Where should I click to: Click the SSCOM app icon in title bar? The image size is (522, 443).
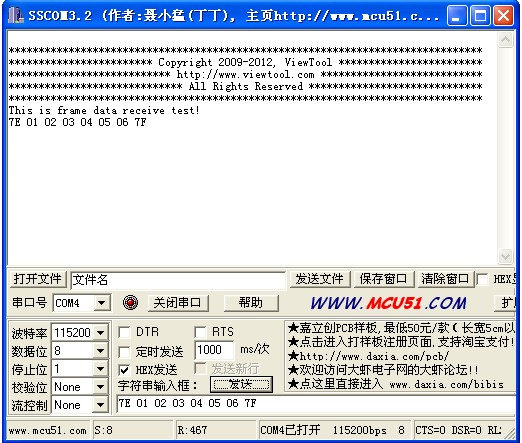point(16,15)
